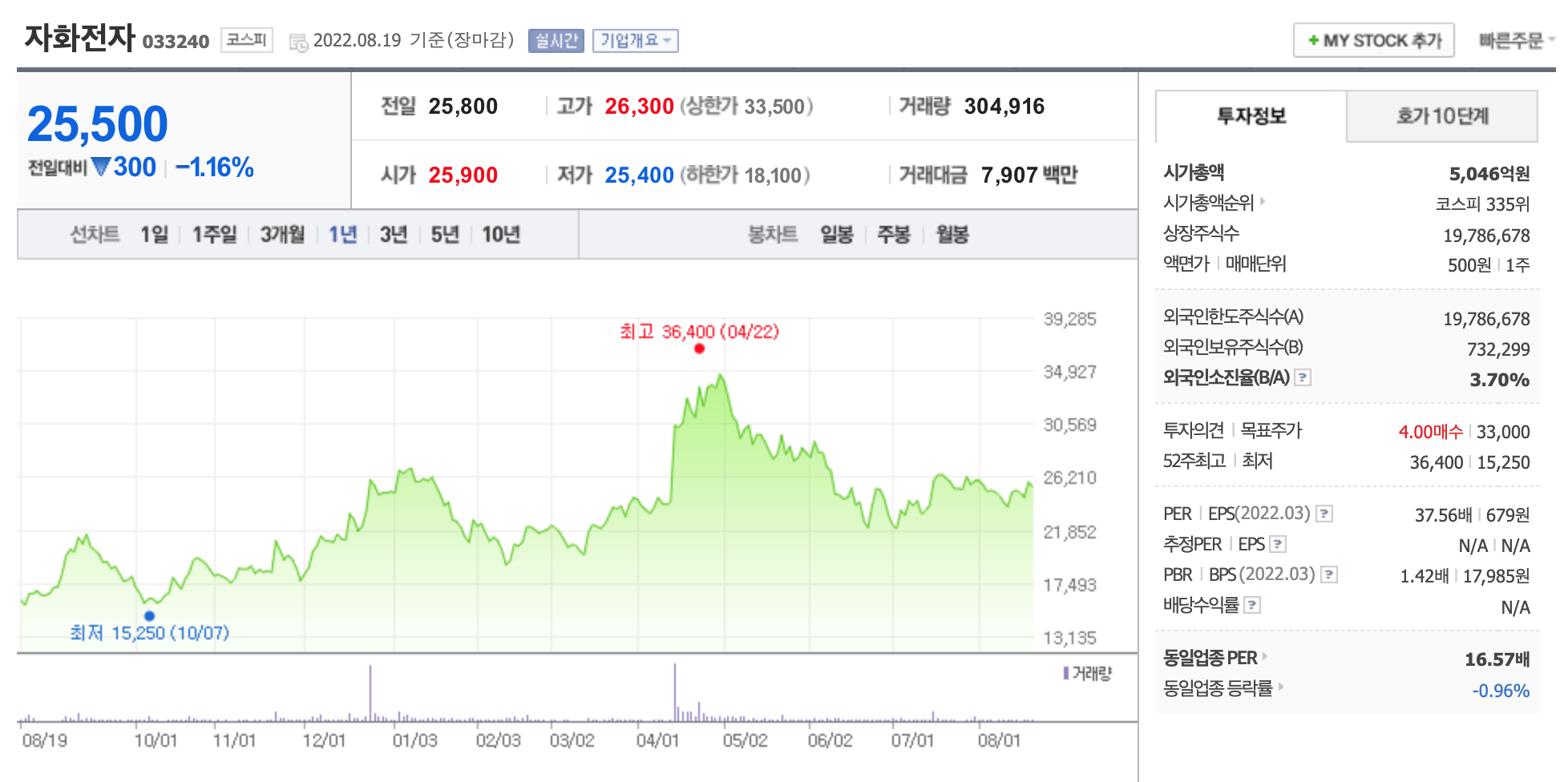Click the 거래량 value 304,916
Image resolution: width=1568 pixels, height=782 pixels.
[x=1004, y=106]
